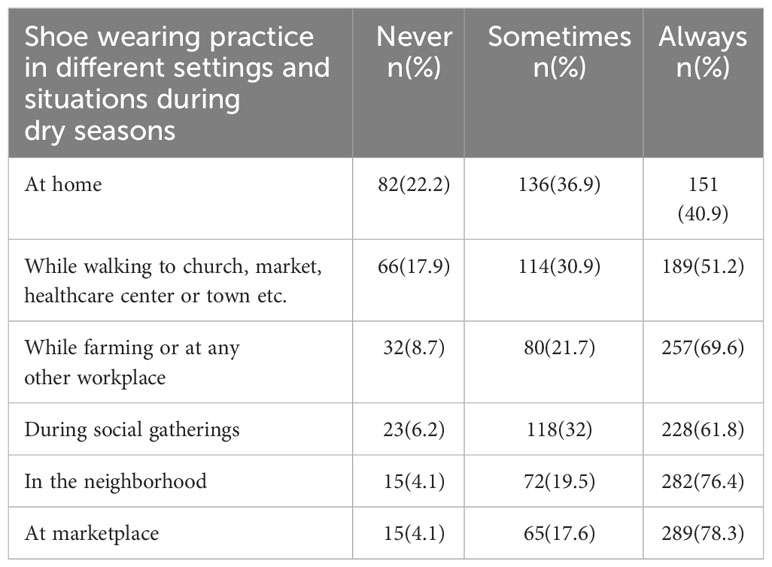Select the cell showing 80(21.7)
This screenshot has height=567, width=772.
(559, 348)
